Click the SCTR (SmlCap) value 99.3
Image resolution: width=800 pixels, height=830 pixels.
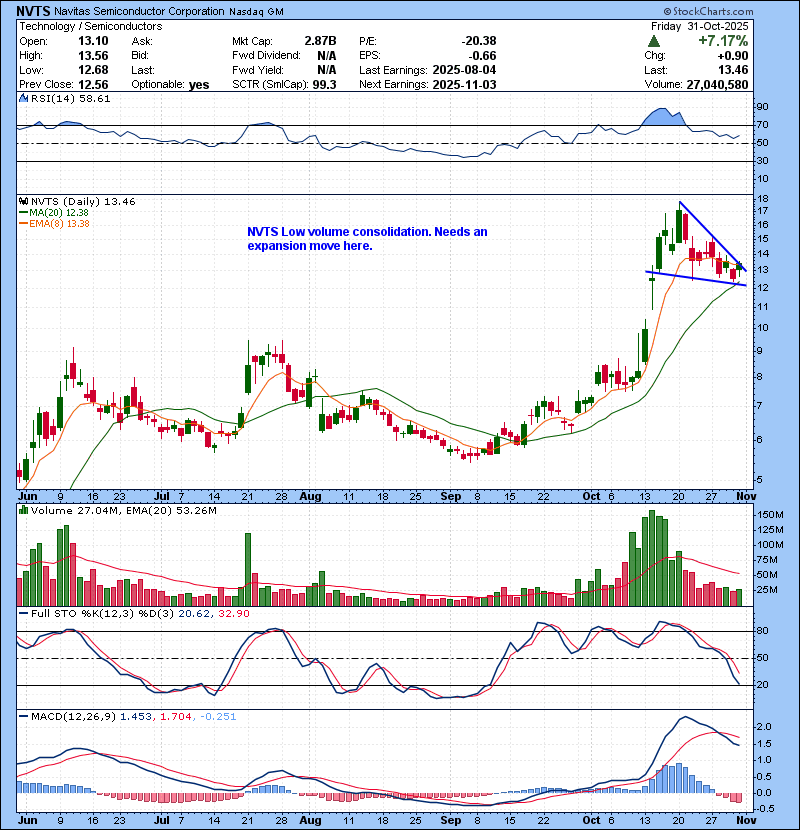click(x=325, y=85)
